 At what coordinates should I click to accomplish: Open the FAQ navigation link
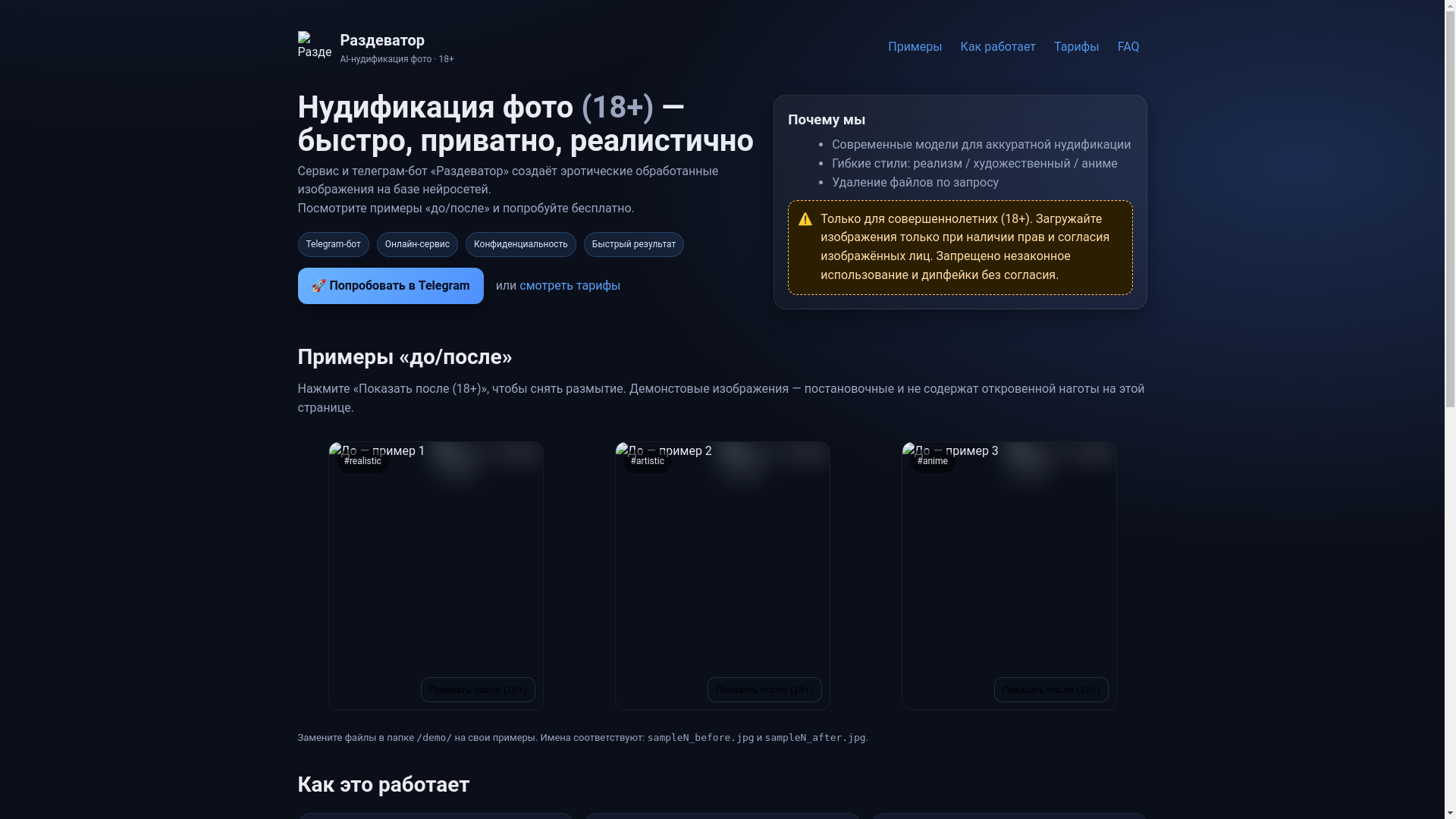point(1128,47)
